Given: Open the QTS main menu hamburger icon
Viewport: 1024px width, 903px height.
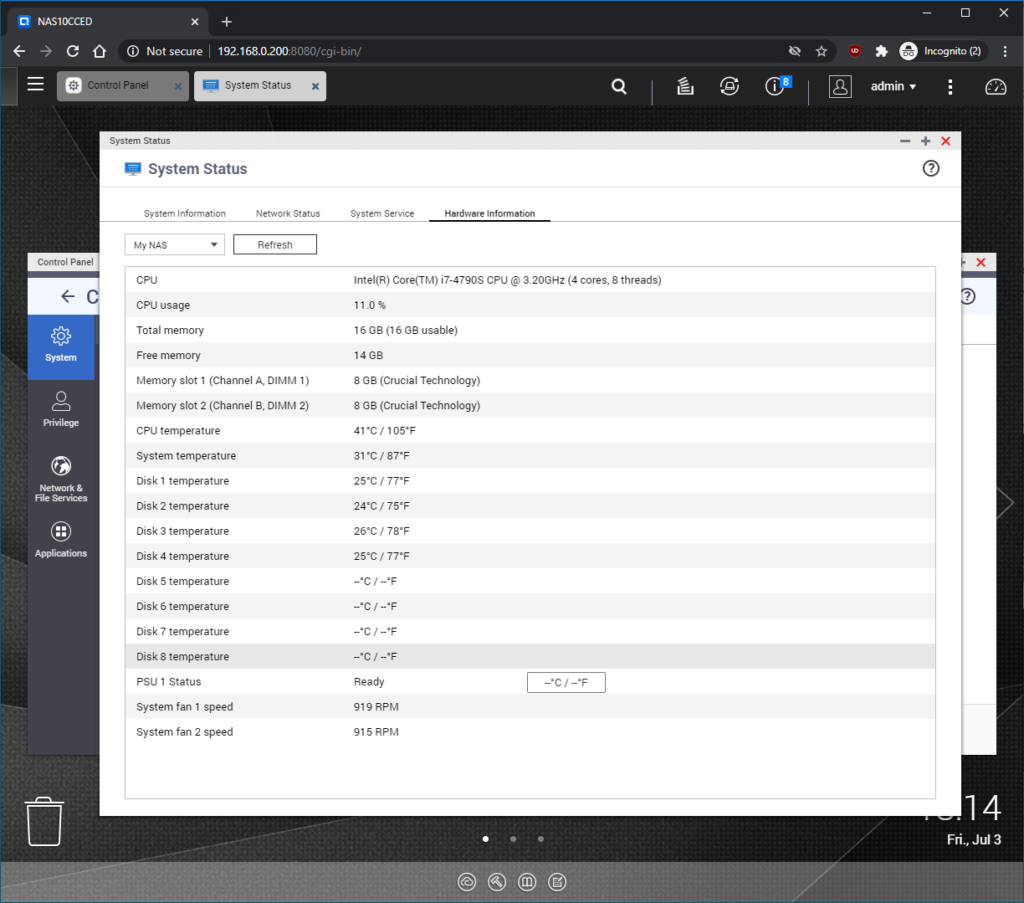Looking at the screenshot, I should tap(35, 85).
